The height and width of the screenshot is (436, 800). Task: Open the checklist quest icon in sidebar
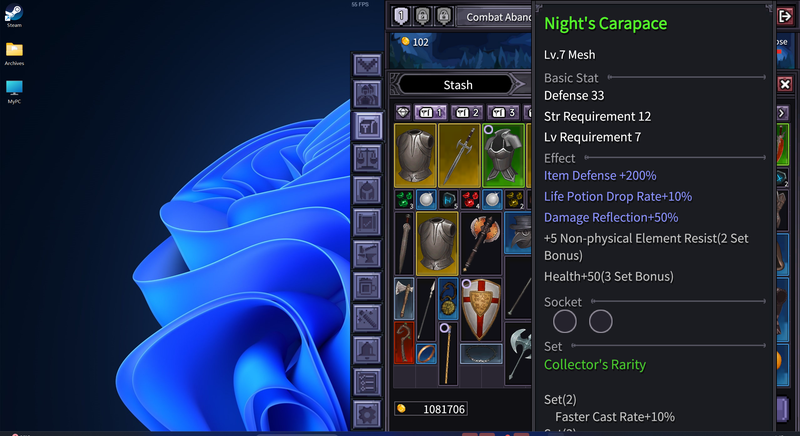(x=367, y=381)
